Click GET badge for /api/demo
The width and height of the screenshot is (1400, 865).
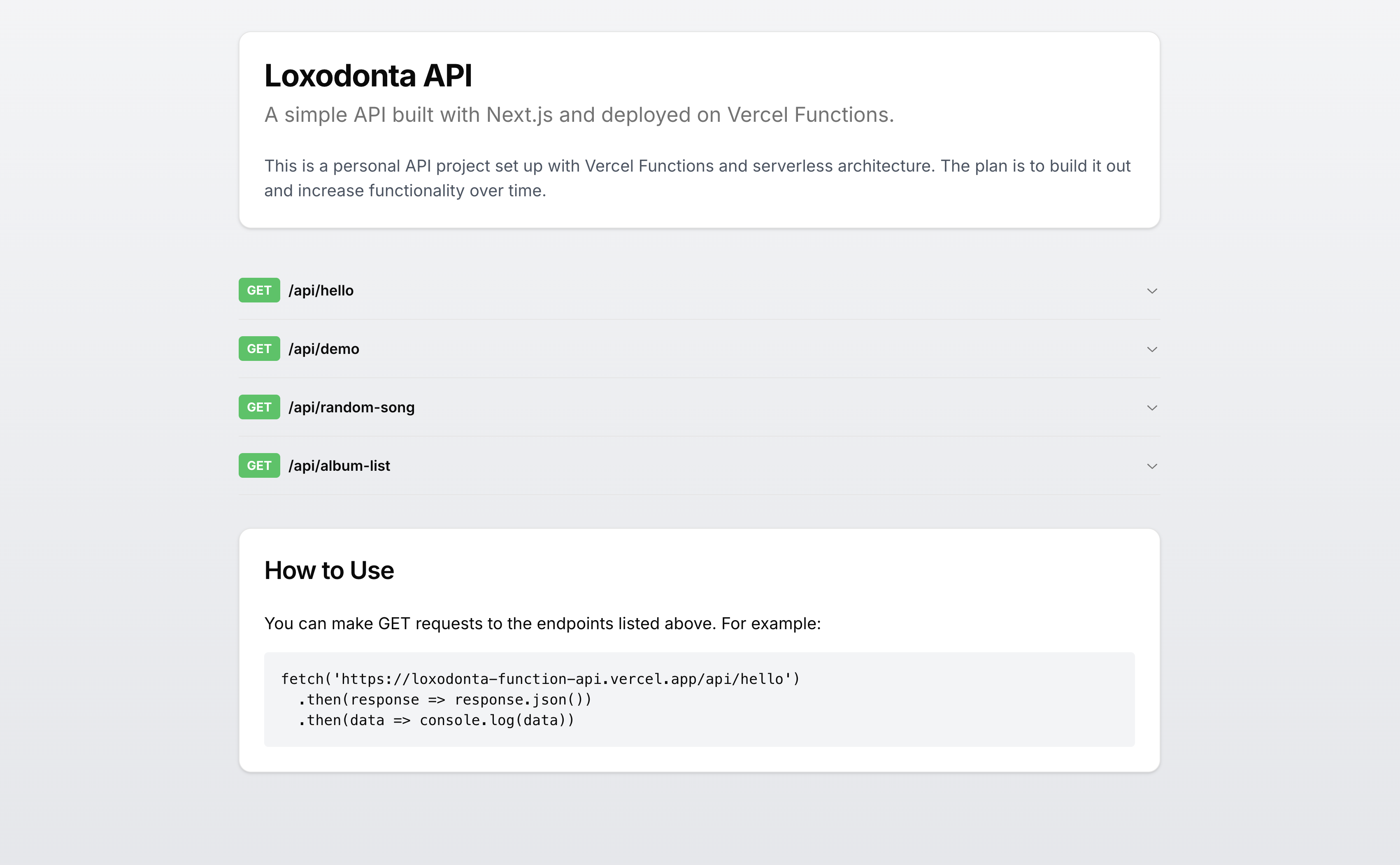click(259, 349)
